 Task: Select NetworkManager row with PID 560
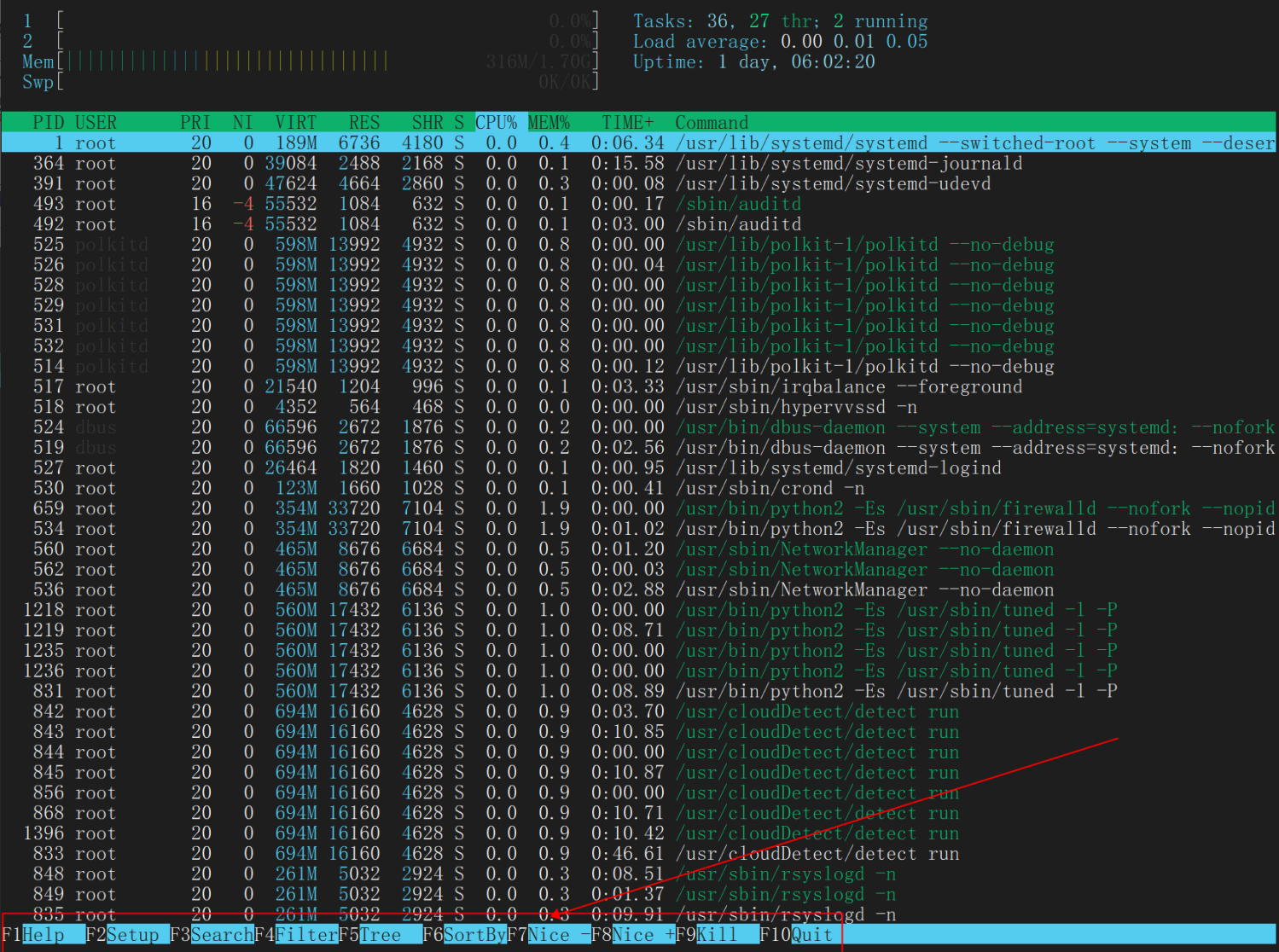tap(639, 549)
